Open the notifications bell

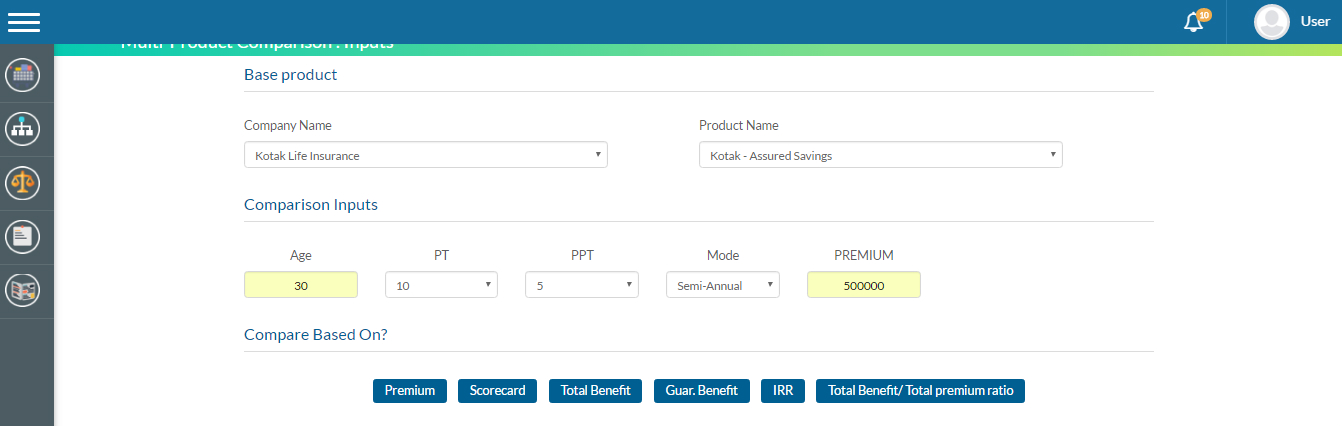(1194, 22)
